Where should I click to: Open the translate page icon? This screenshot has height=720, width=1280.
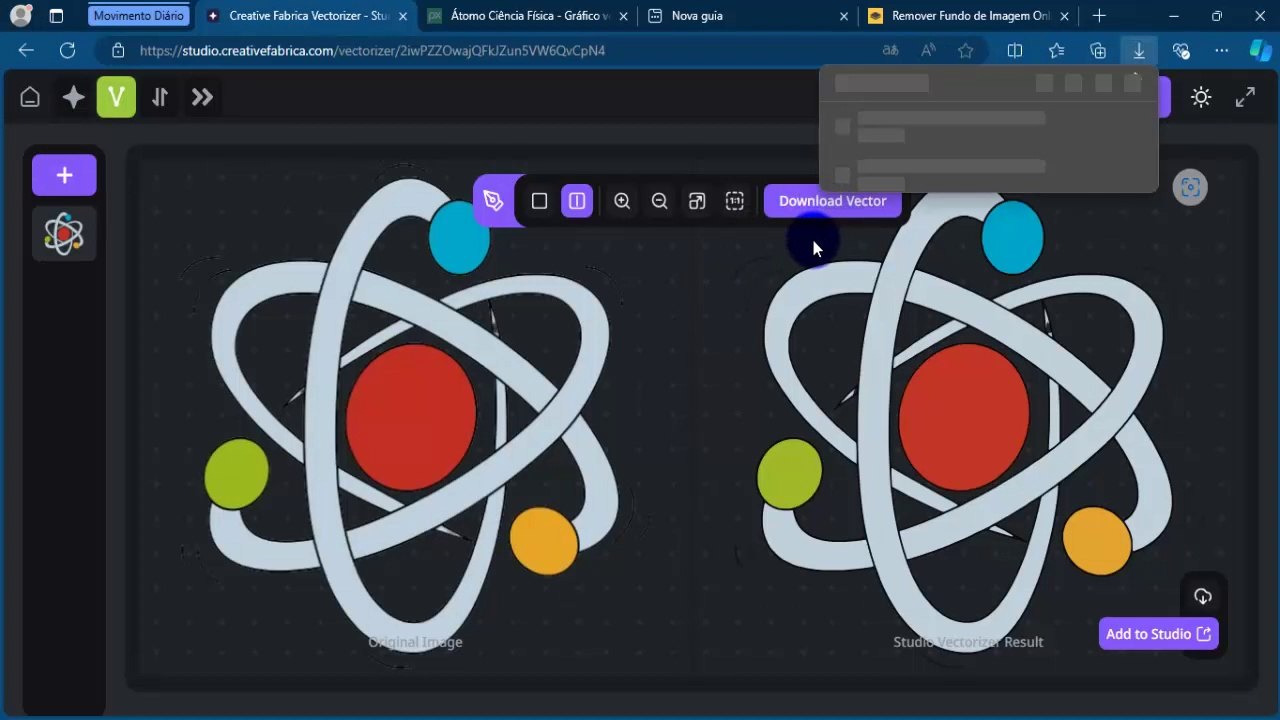890,51
